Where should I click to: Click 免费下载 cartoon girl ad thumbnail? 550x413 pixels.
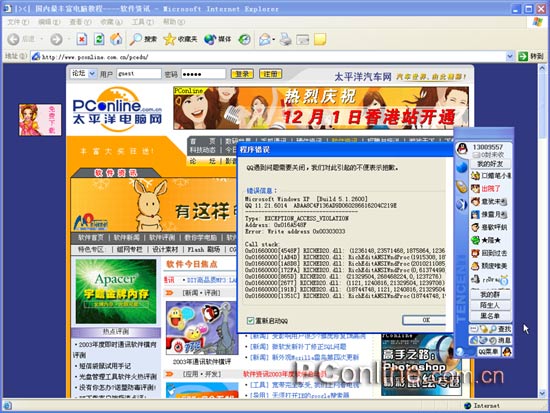(40, 120)
